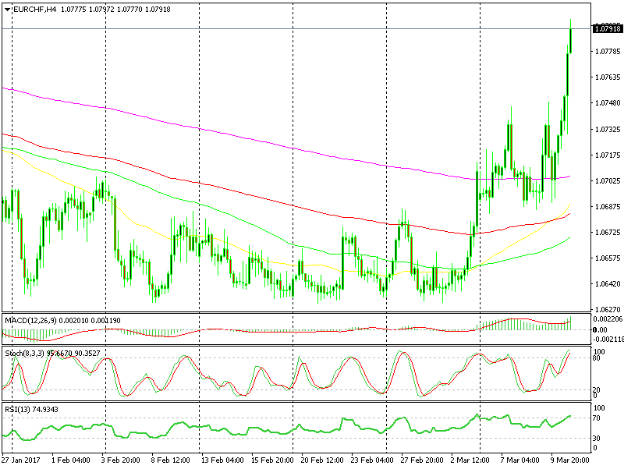
Task: Click the current price label 1.07918
Action: (608, 29)
